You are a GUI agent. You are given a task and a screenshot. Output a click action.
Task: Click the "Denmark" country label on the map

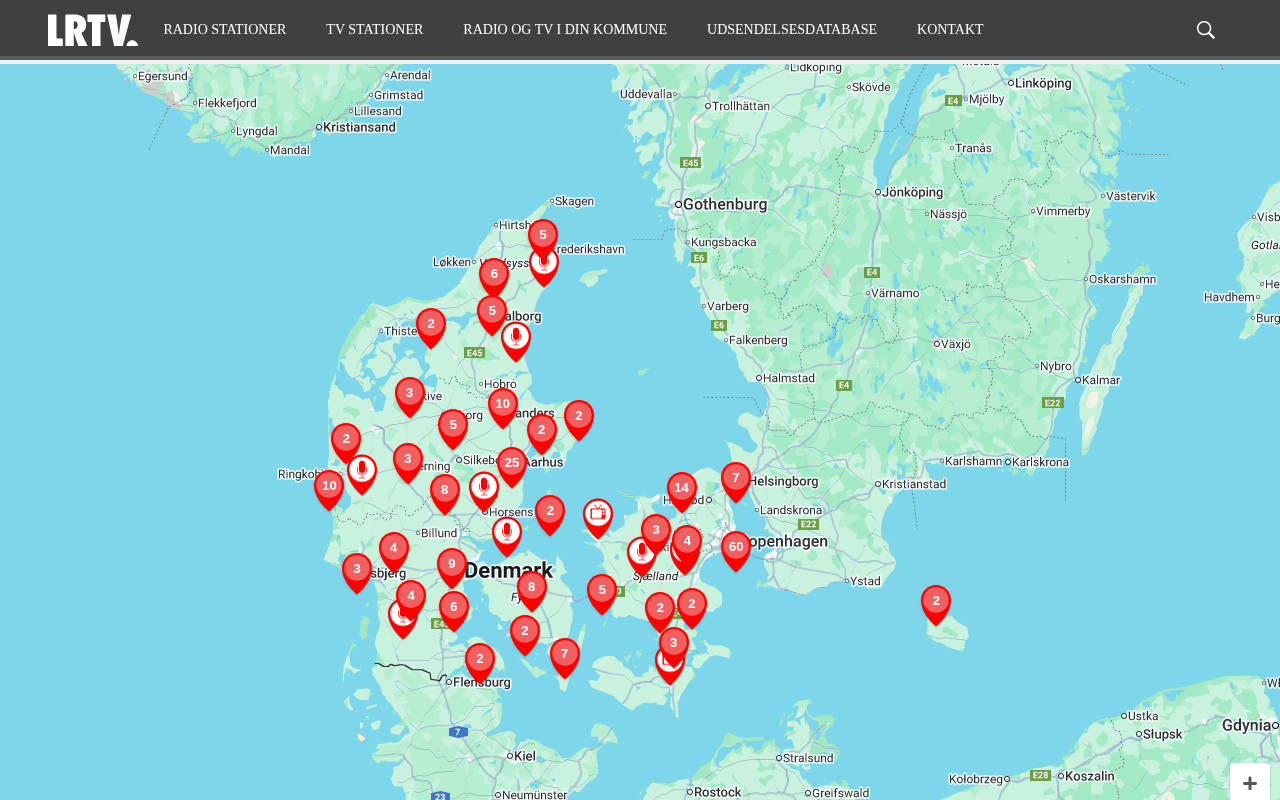pos(509,570)
